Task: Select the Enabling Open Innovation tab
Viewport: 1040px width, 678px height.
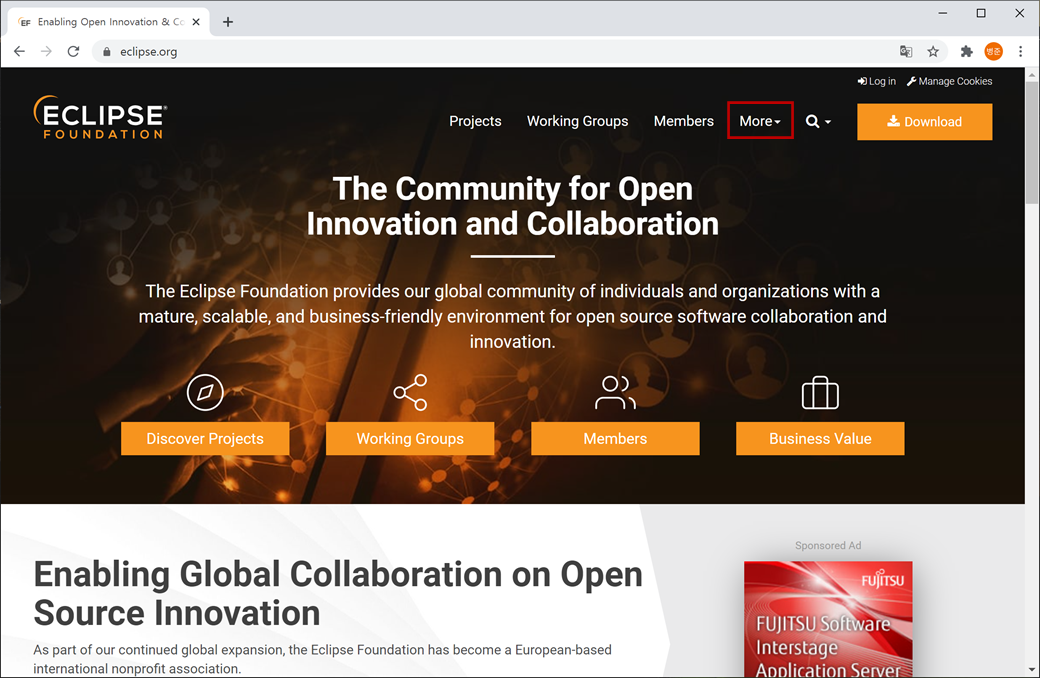Action: (109, 22)
